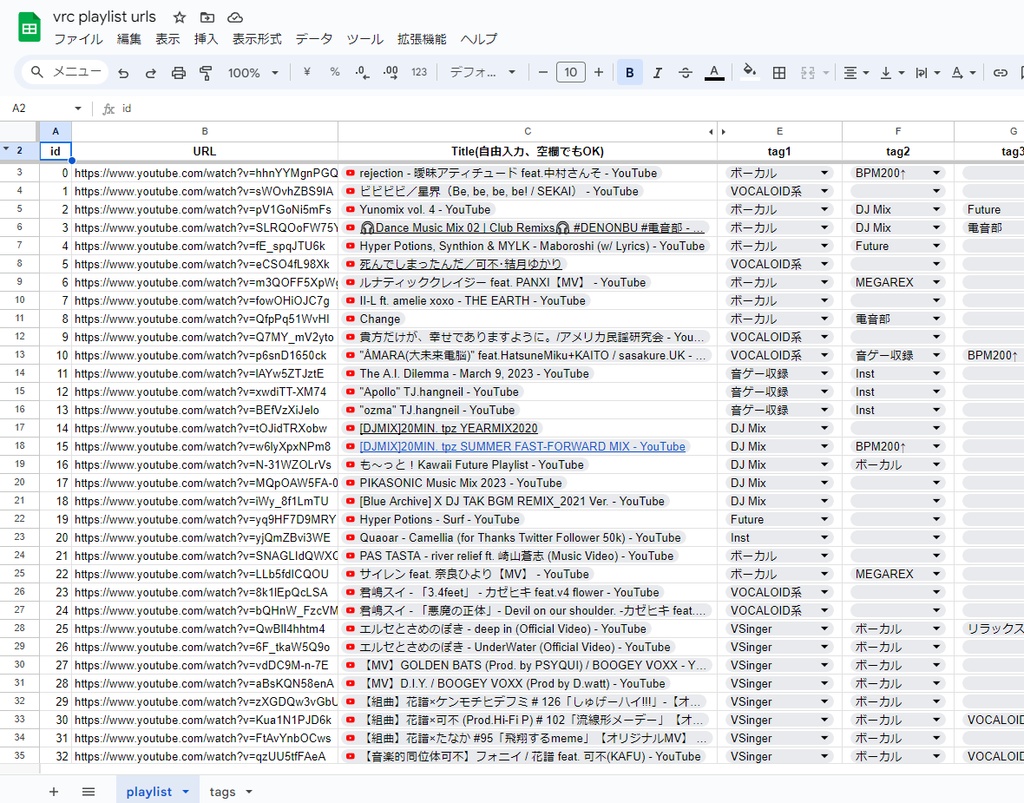
Task: Collapse the row 2 group triangle
Action: pyautogui.click(x=6, y=150)
